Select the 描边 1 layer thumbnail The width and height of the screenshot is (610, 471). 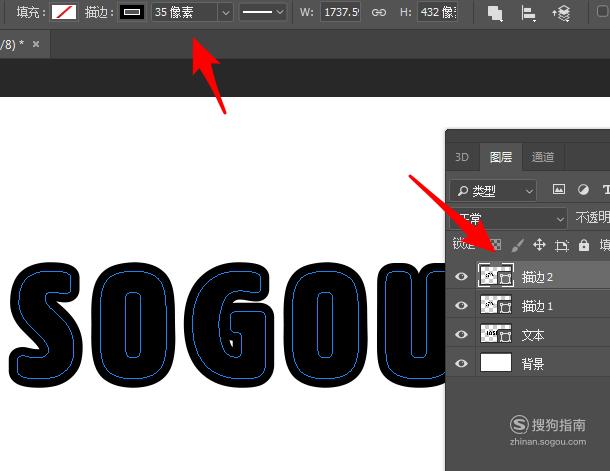point(496,305)
